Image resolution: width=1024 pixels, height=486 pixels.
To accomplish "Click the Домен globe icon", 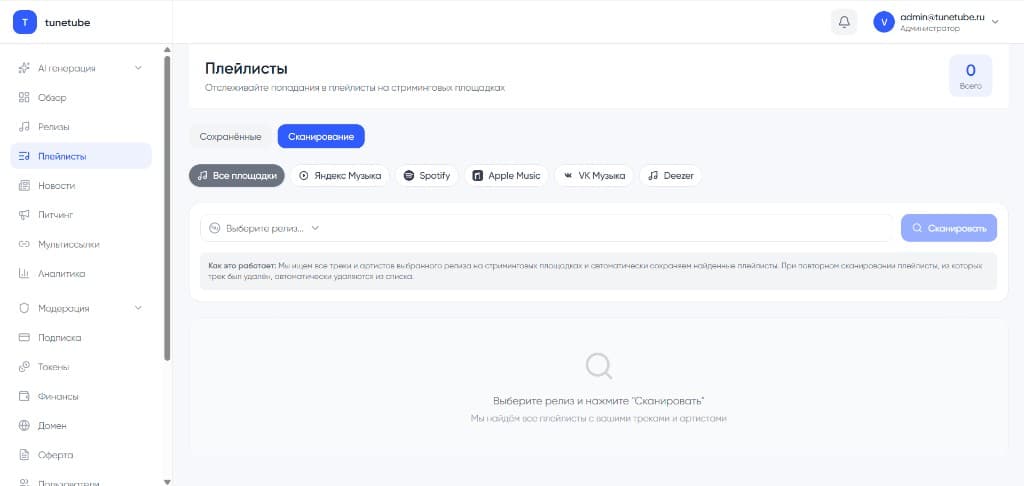I will [24, 426].
